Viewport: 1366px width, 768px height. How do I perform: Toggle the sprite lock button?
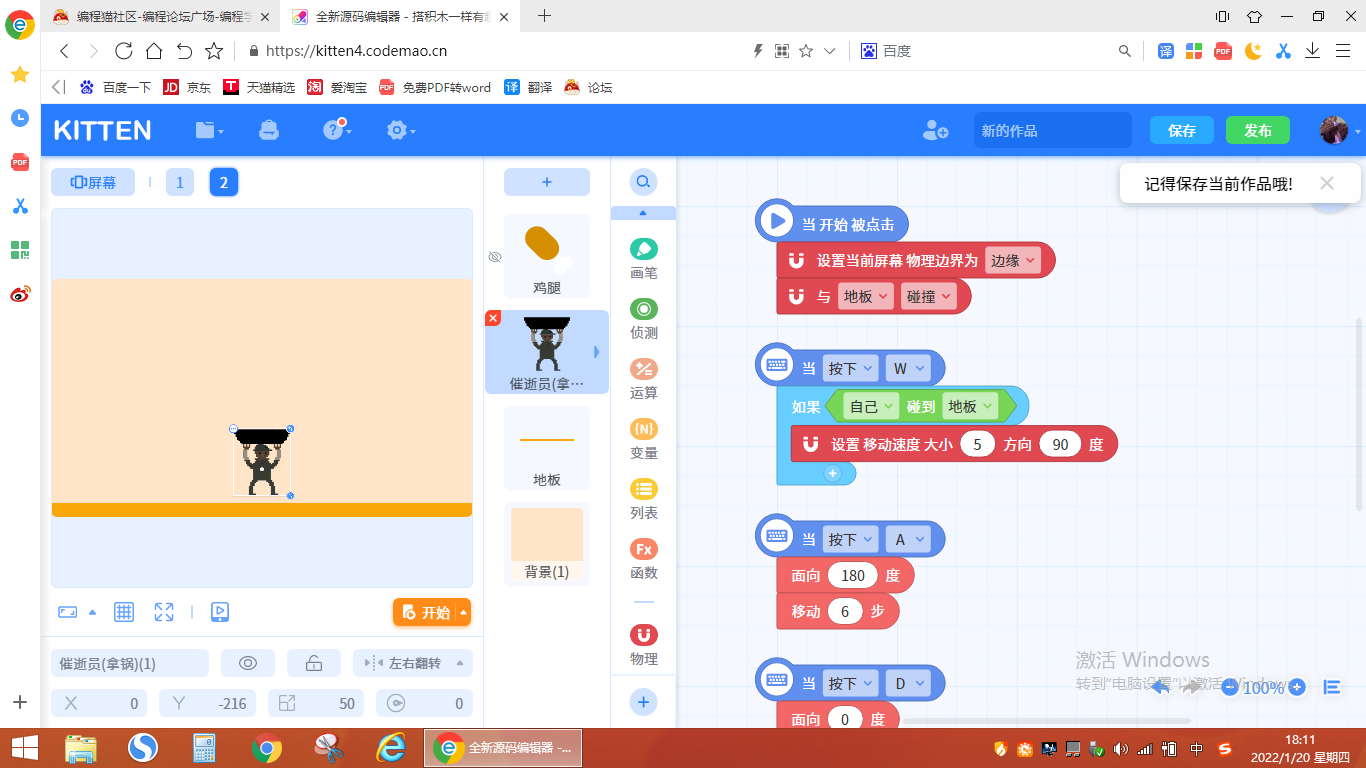point(313,663)
